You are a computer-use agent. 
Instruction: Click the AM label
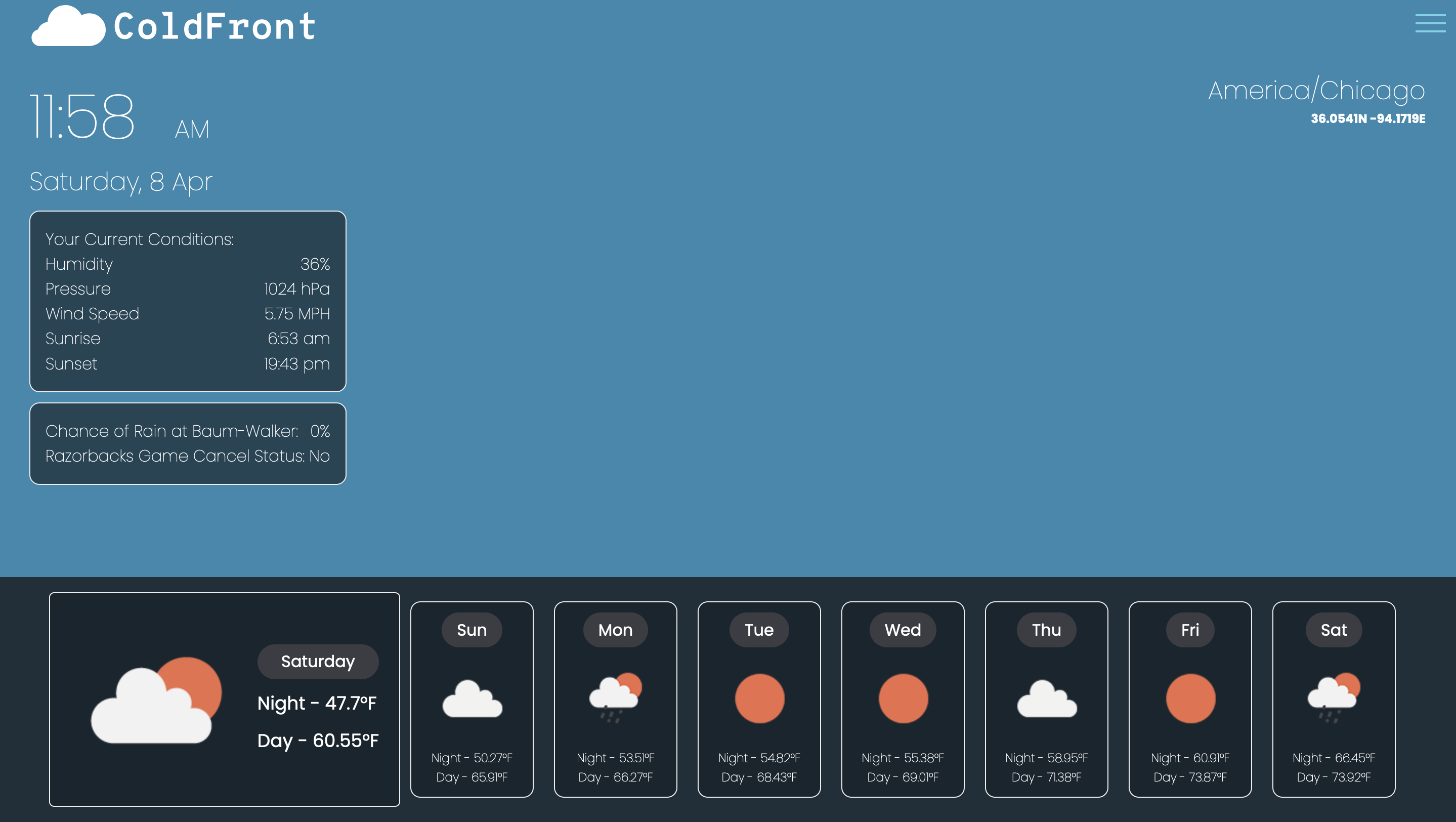(x=192, y=129)
